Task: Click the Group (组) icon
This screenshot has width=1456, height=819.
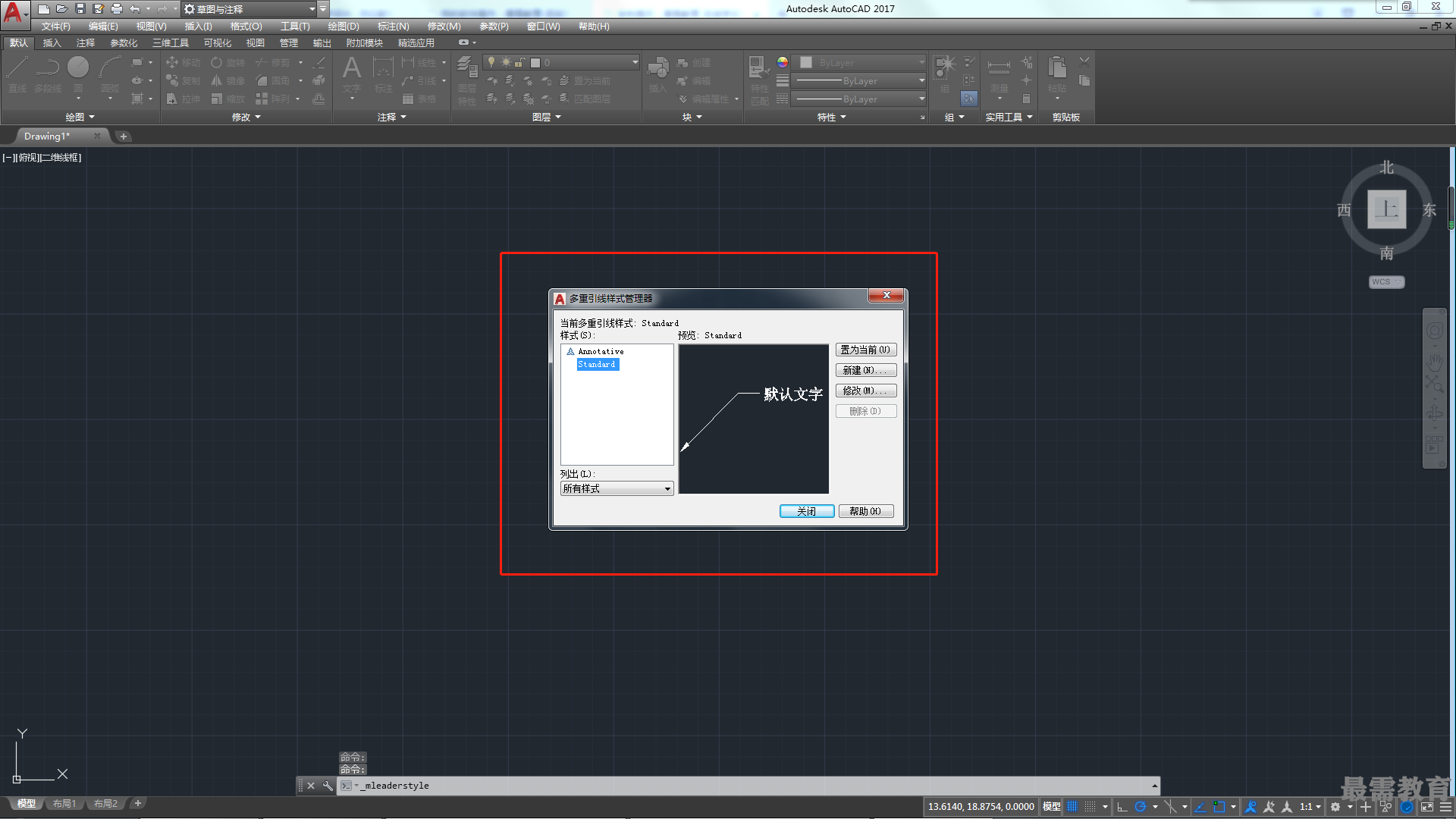Action: click(945, 73)
